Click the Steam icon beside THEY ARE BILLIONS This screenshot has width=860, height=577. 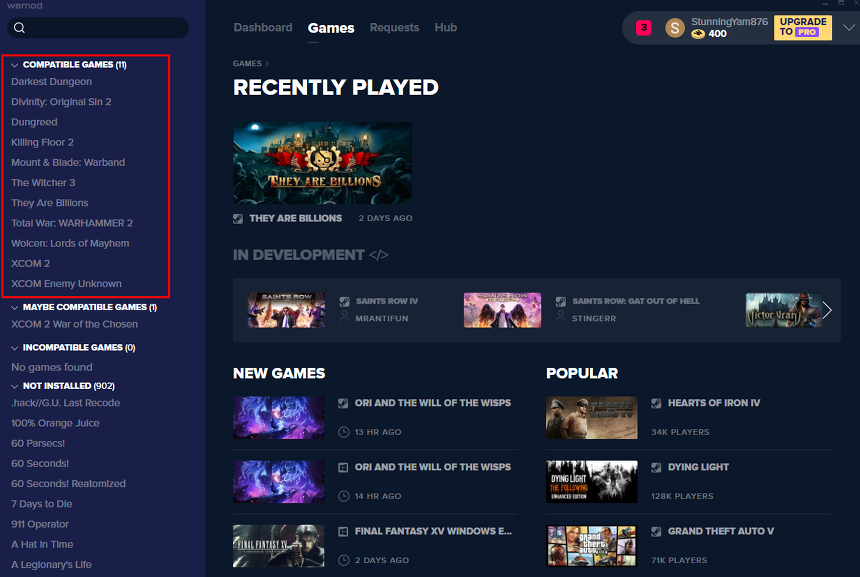pyautogui.click(x=237, y=219)
